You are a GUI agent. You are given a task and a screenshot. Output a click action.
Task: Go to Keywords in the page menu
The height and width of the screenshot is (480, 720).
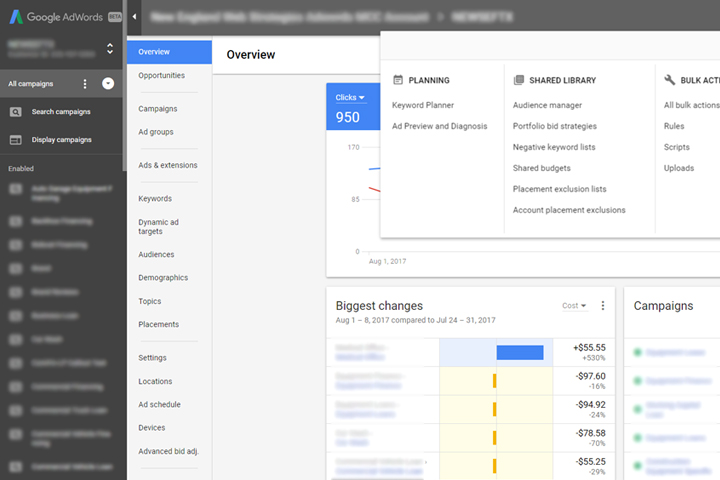tap(155, 199)
